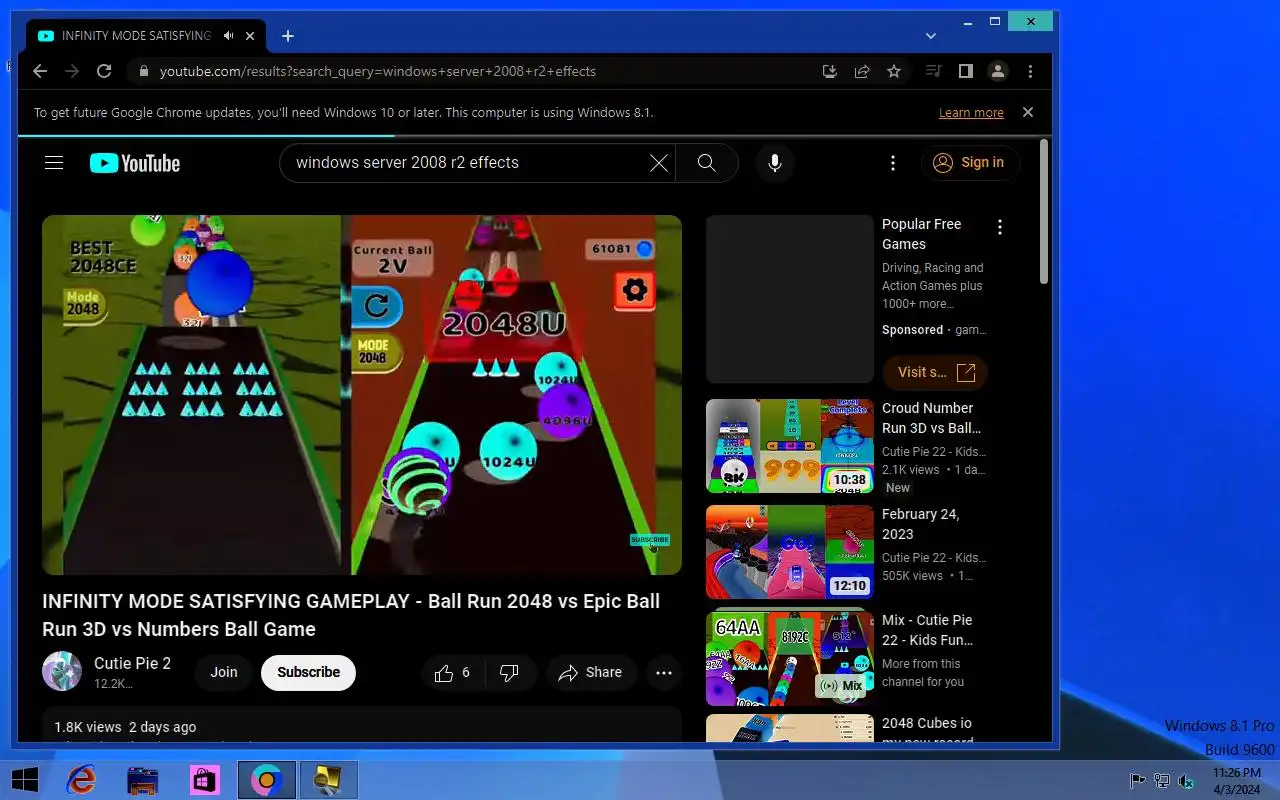Open Action Center flag in system tray
Screen dimensions: 1280x800
tap(1137, 781)
